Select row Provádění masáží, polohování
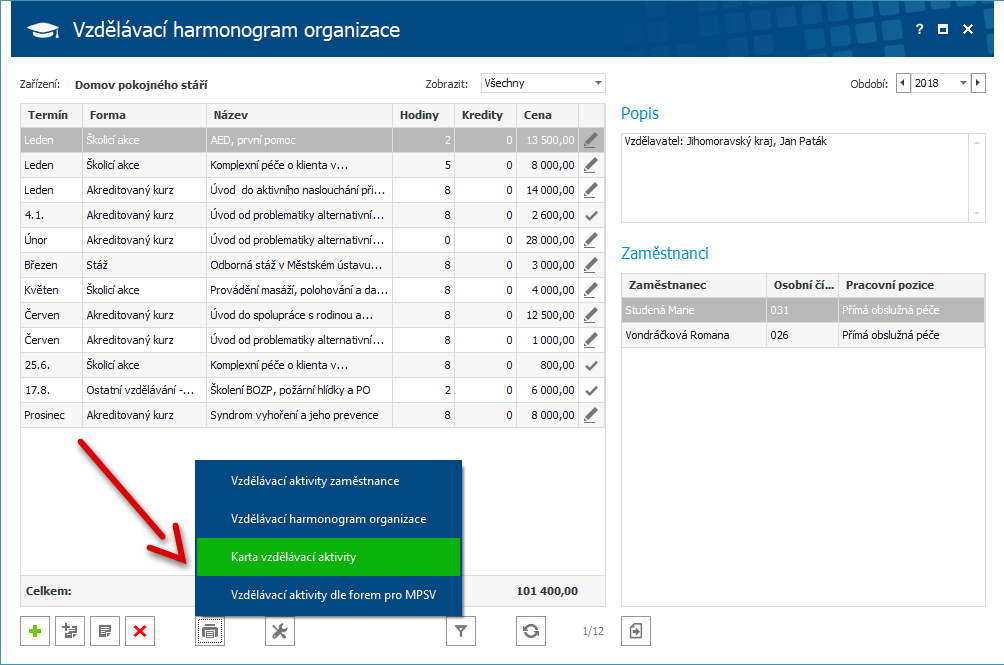This screenshot has height=665, width=1004. pos(312,290)
